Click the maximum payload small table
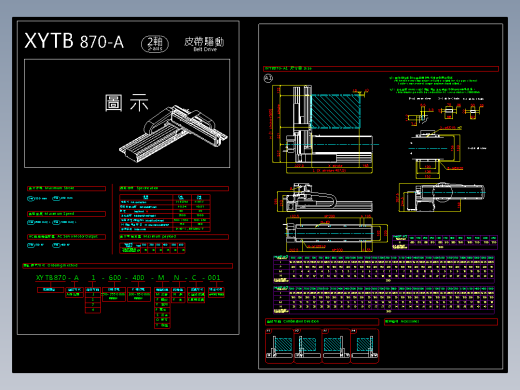Viewport: 520px width, 390px height. tap(152, 248)
